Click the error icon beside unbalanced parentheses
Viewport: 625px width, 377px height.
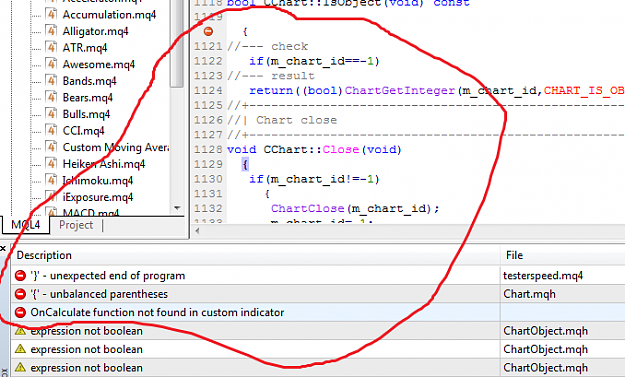pos(20,294)
